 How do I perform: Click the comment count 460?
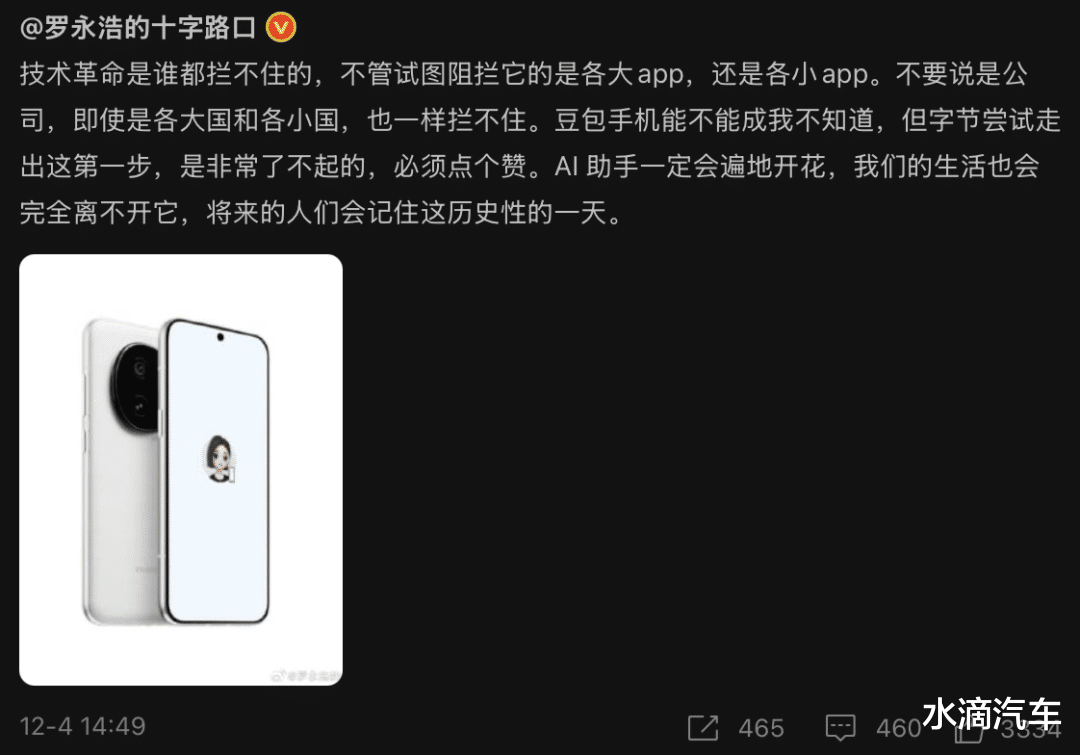(899, 728)
